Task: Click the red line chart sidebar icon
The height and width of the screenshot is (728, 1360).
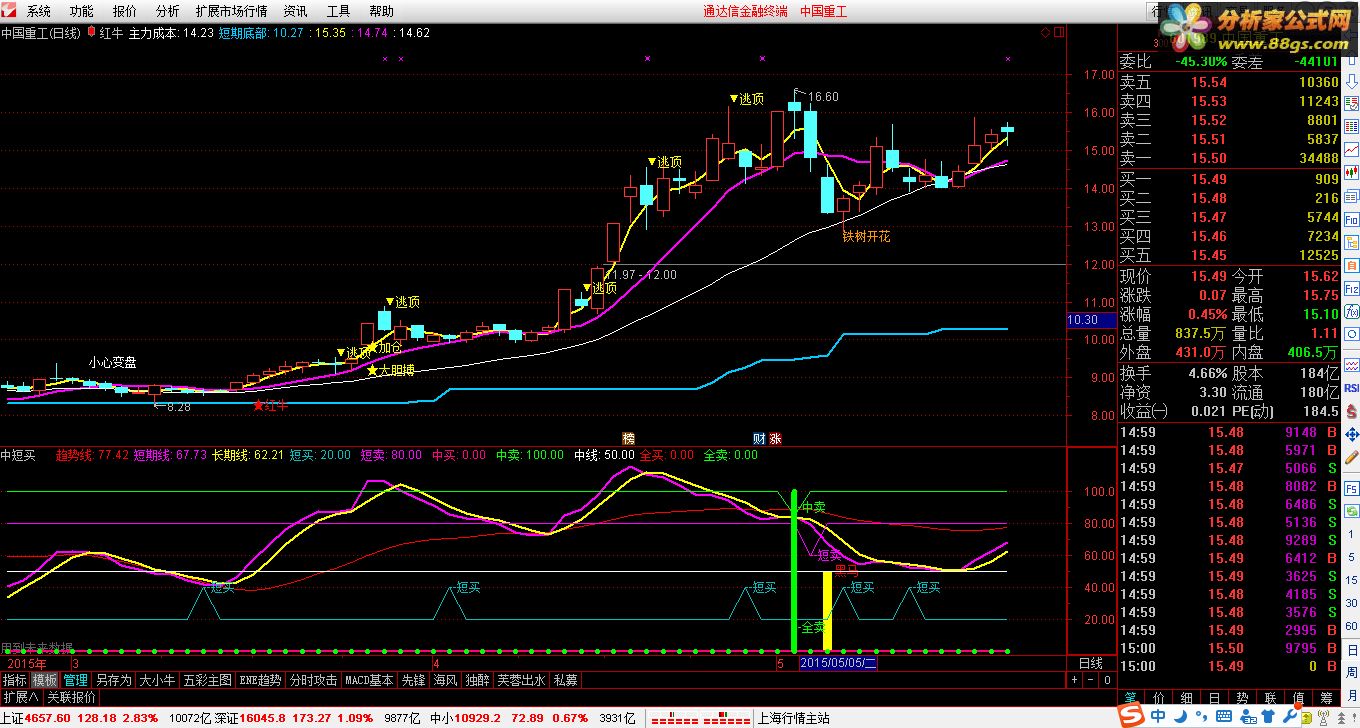Action: point(1350,150)
